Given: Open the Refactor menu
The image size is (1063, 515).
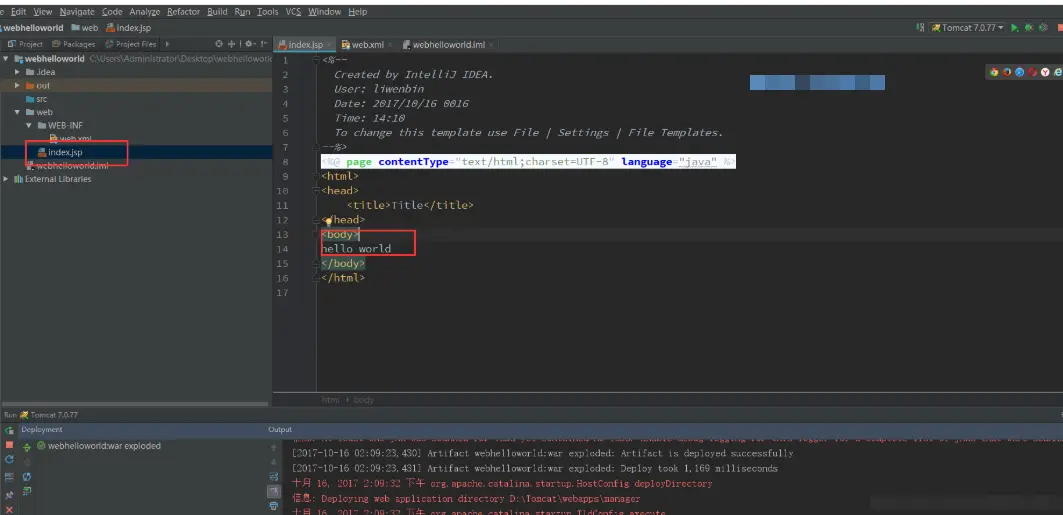Looking at the screenshot, I should coord(183,12).
